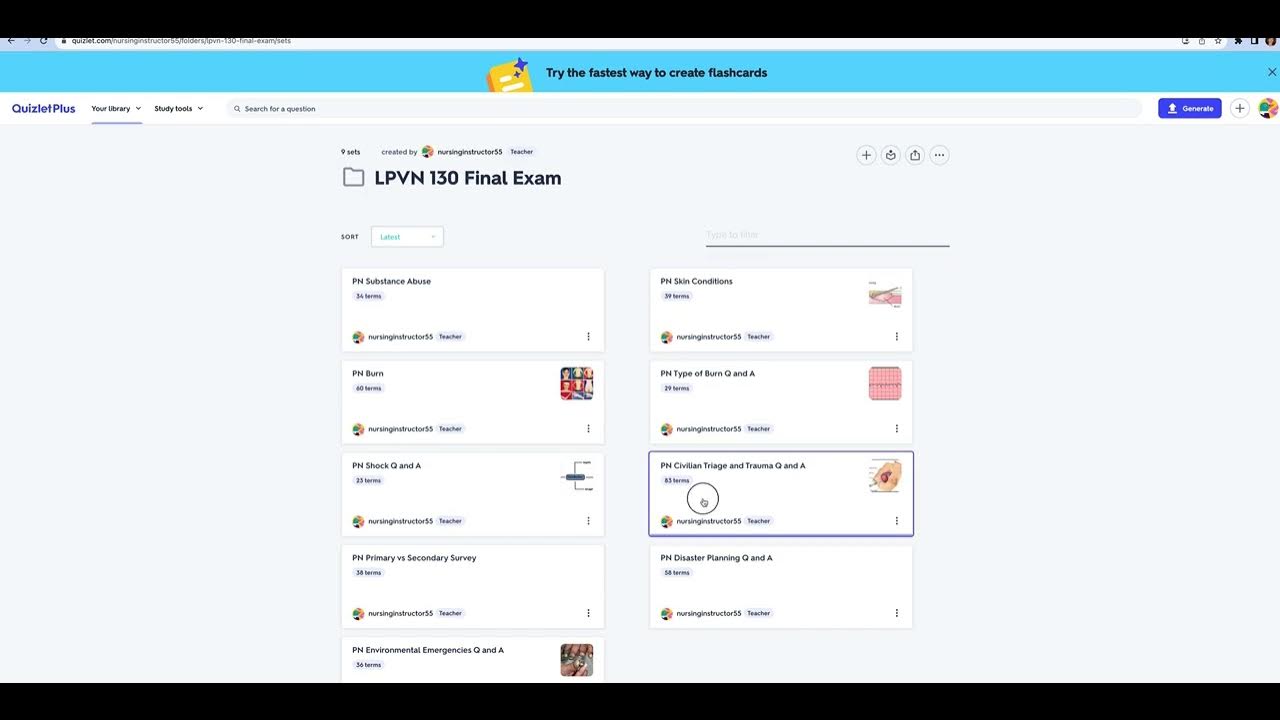Click '60 terms' label on PN Burn
Image resolution: width=1280 pixels, height=720 pixels.
tap(368, 388)
